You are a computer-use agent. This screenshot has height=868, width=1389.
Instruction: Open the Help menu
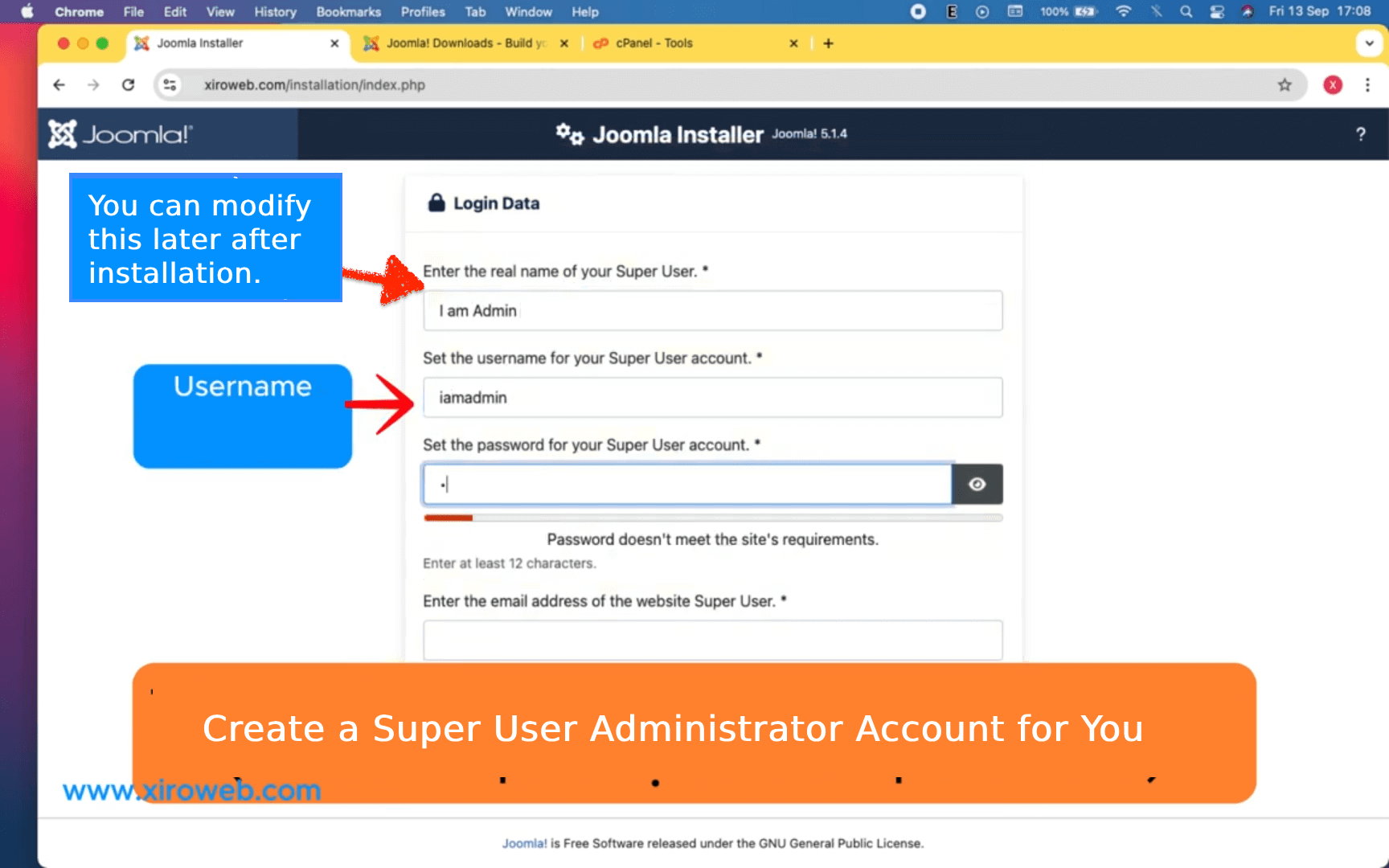(585, 11)
